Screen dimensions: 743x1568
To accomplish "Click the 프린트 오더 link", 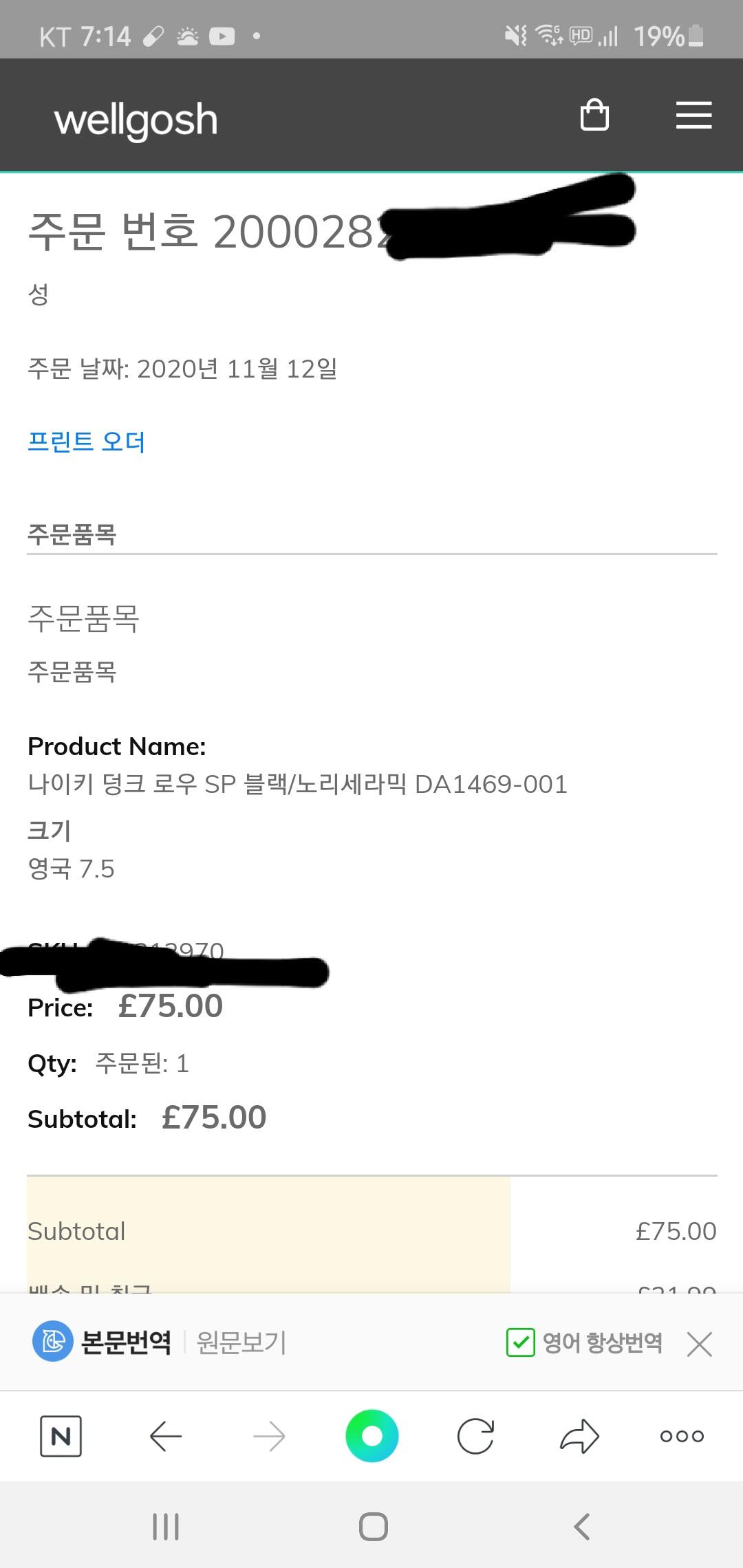I will [x=87, y=442].
